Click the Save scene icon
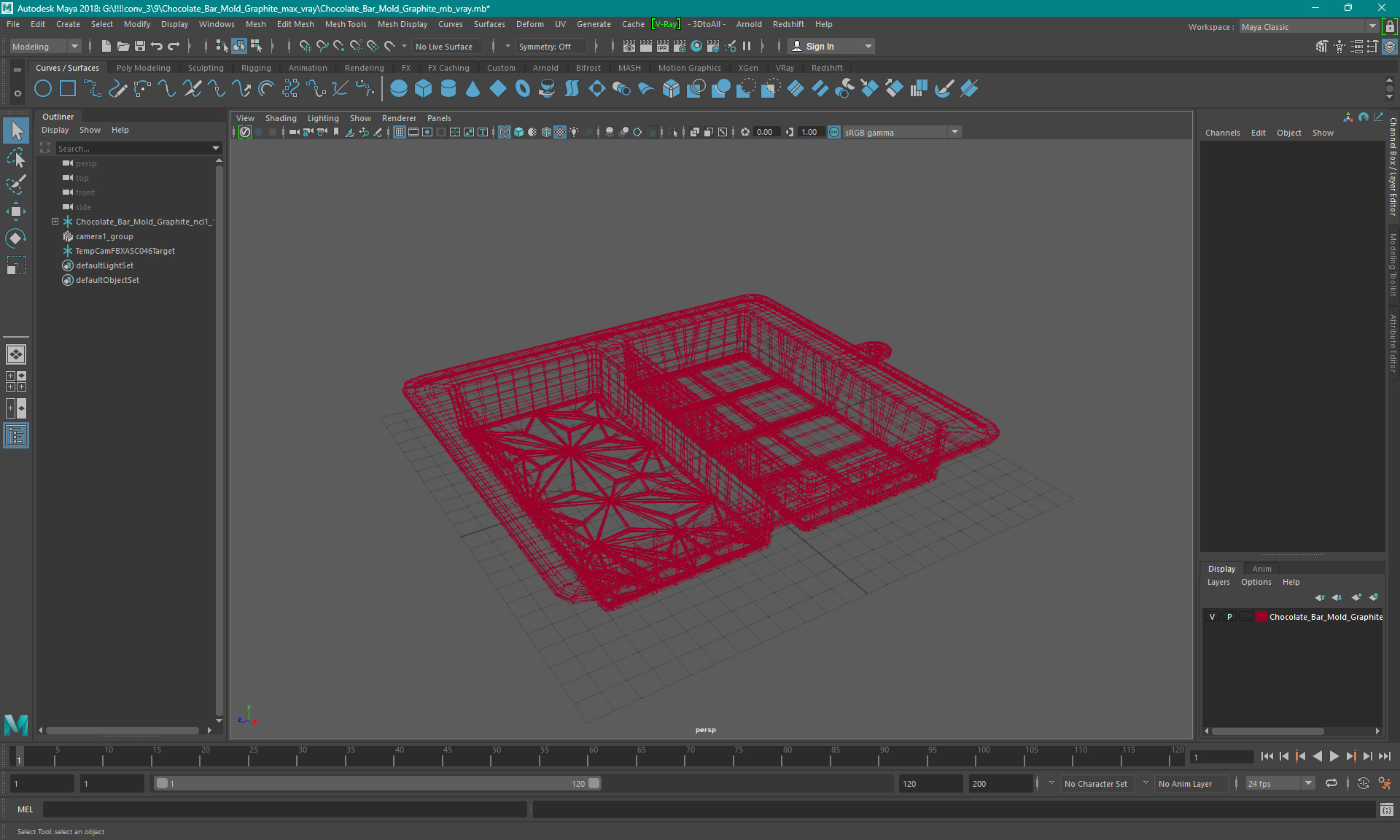Image resolution: width=1400 pixels, height=840 pixels. (140, 46)
